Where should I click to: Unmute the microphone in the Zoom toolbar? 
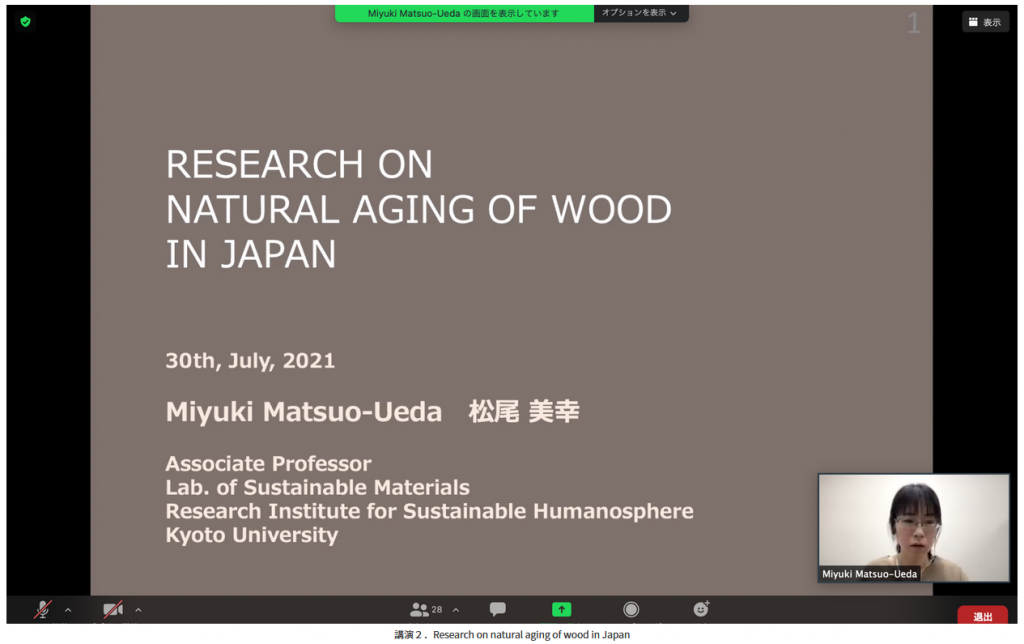pos(42,609)
